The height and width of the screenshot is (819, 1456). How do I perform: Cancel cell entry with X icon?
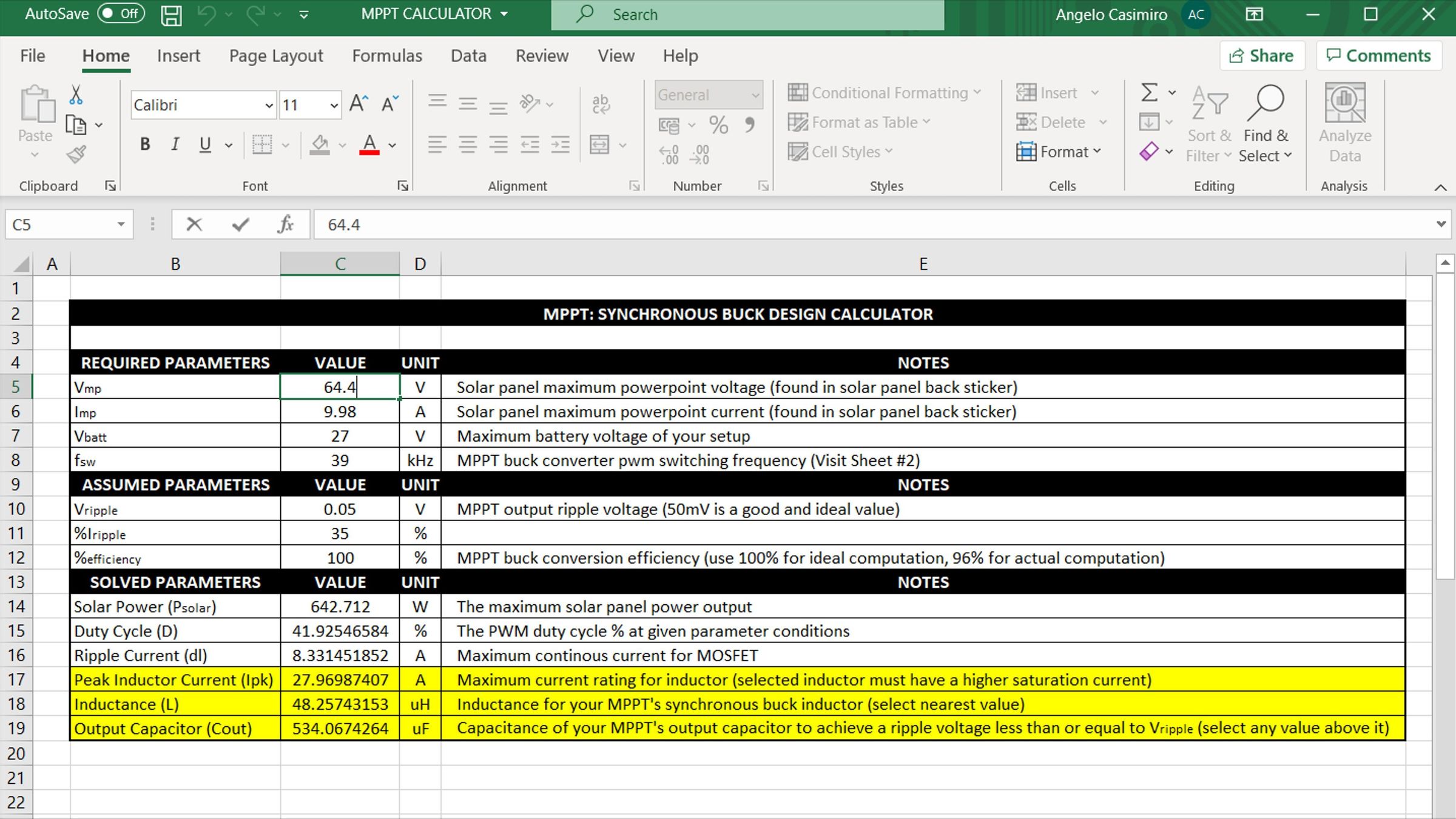coord(194,224)
